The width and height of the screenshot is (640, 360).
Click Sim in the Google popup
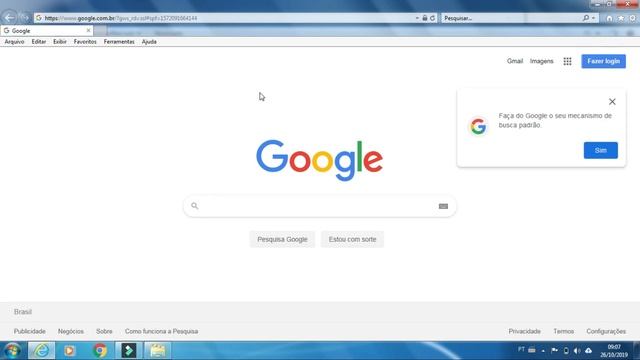[600, 150]
